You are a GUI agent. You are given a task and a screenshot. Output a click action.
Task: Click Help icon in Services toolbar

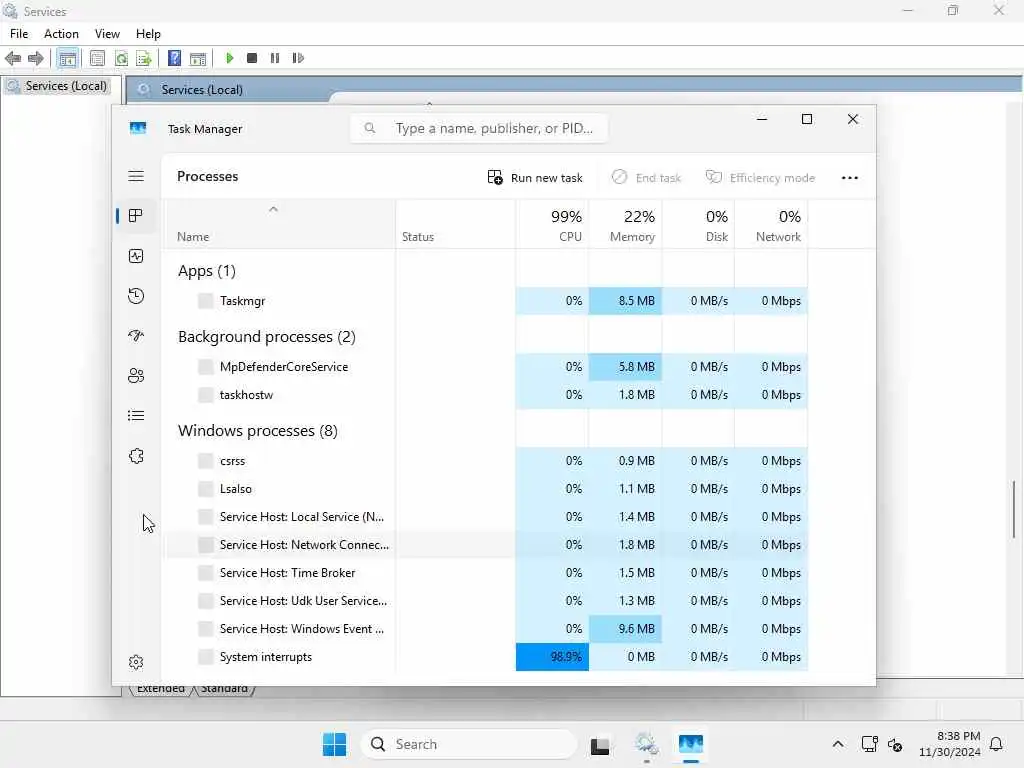[174, 58]
